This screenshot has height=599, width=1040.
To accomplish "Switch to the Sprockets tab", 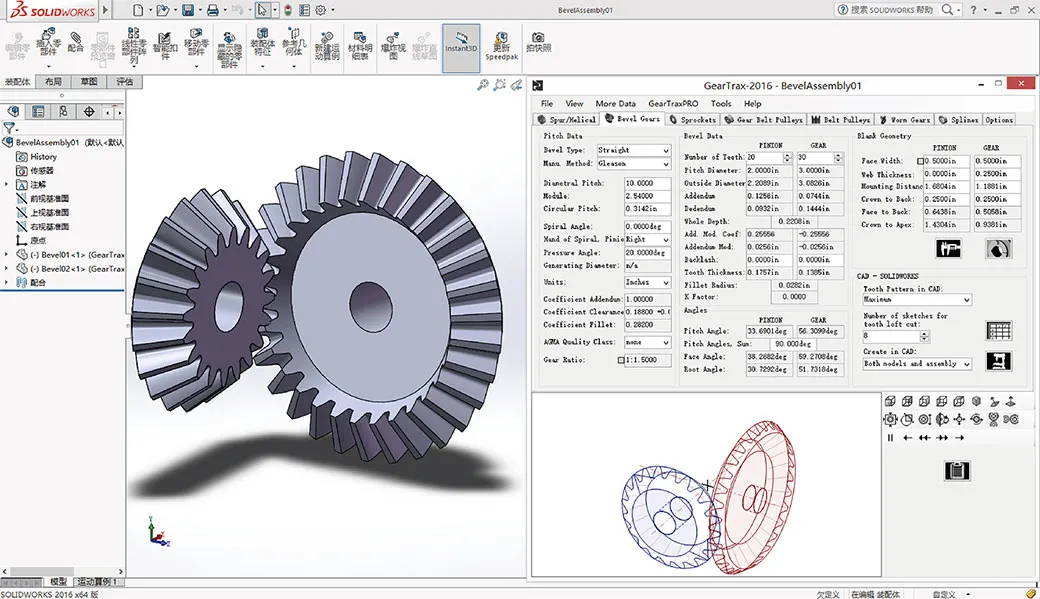I will pos(693,119).
